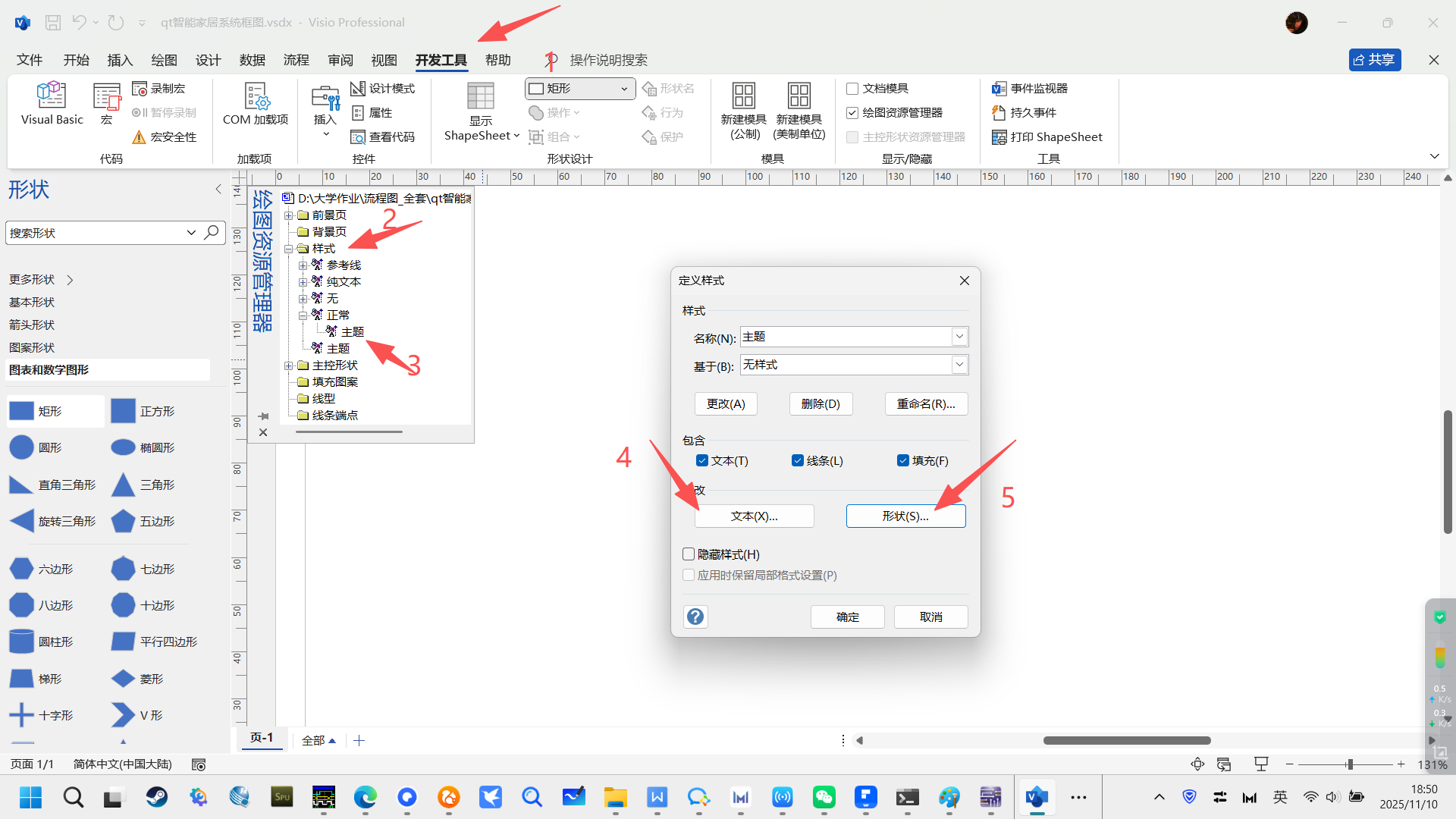
Task: Click the Shape (形状(S)...) button
Action: (905, 516)
